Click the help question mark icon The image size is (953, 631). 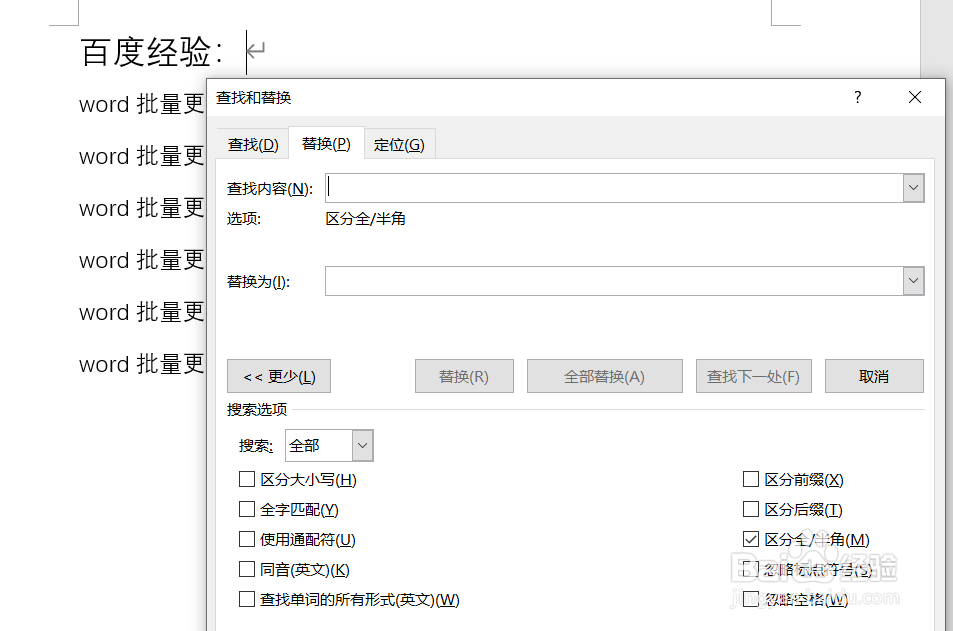(x=857, y=97)
